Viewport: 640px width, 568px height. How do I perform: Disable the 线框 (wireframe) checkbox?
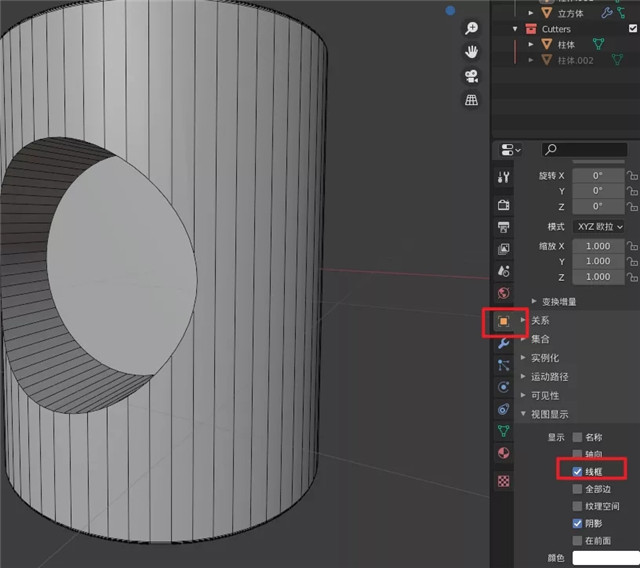tap(577, 471)
